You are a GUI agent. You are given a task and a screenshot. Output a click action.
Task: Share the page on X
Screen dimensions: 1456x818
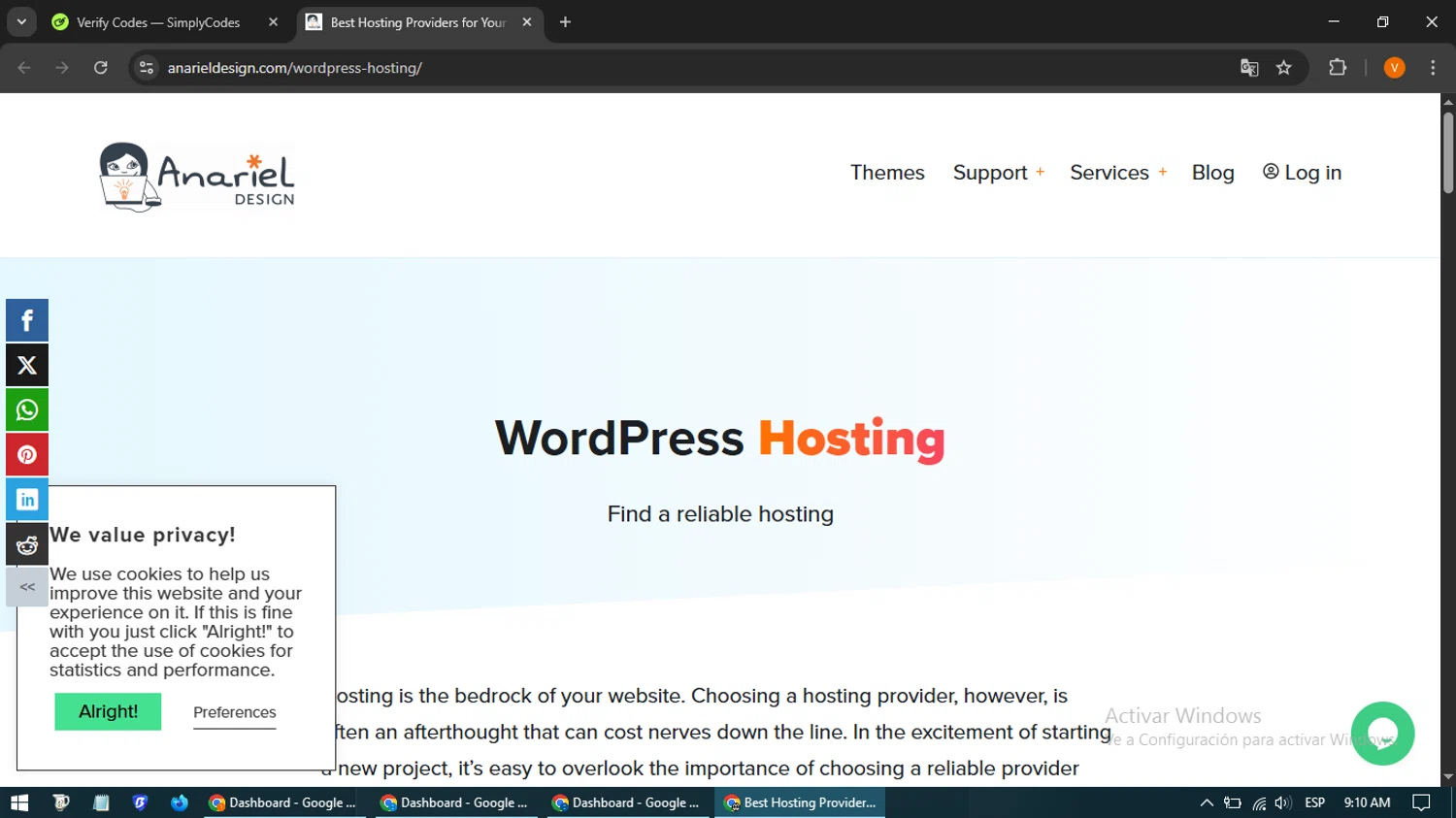27,365
